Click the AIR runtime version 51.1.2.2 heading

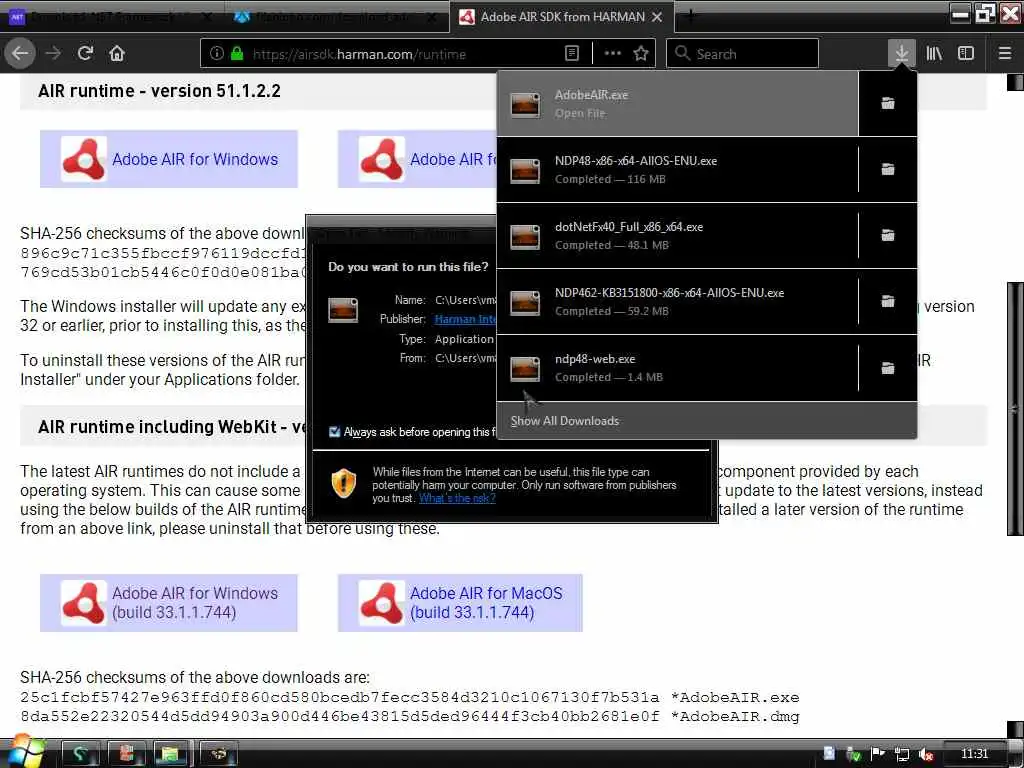coord(159,91)
